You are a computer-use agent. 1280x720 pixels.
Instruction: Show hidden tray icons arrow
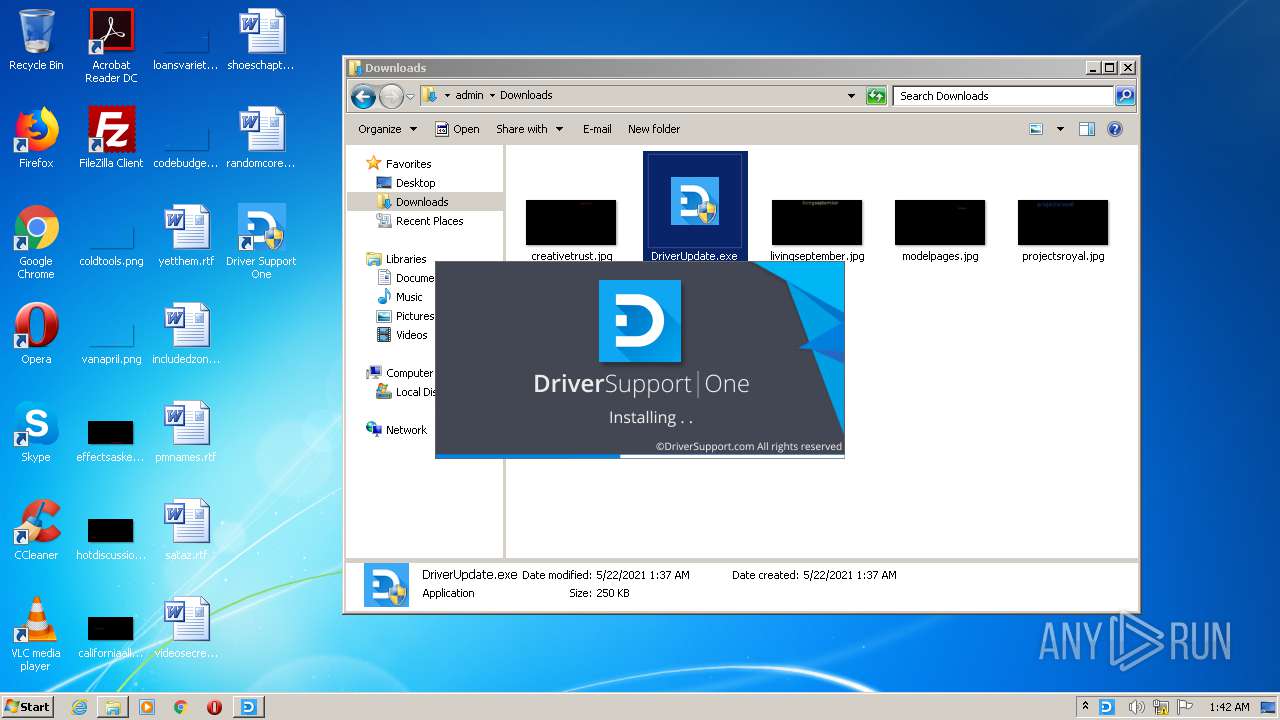1086,707
